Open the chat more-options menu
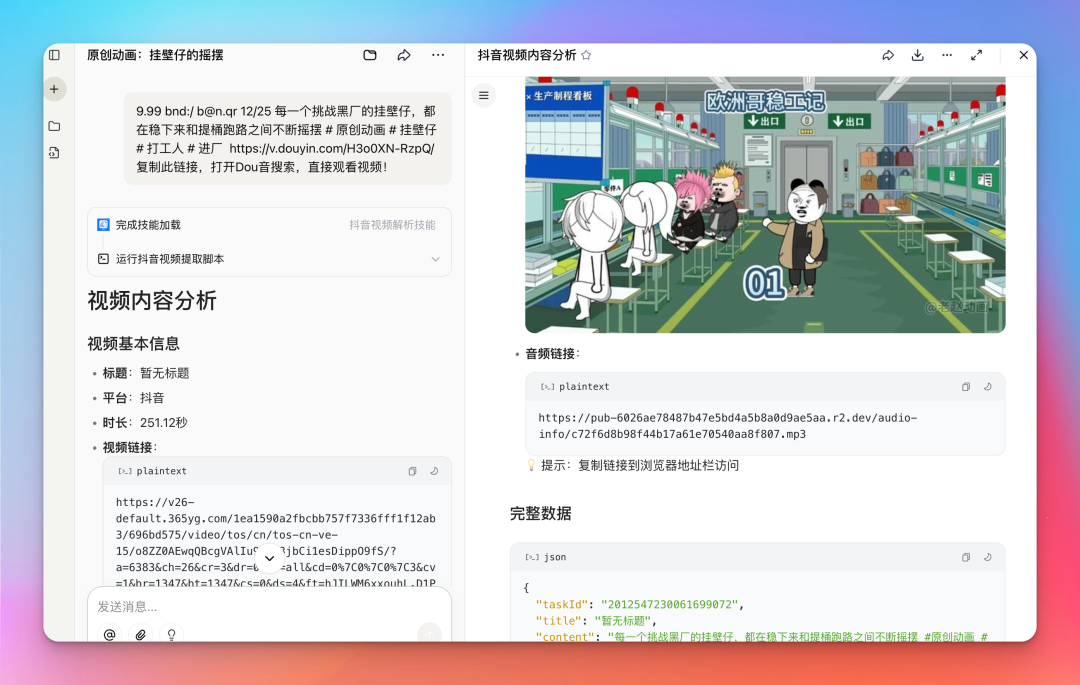Viewport: 1080px width, 685px height. tap(437, 55)
